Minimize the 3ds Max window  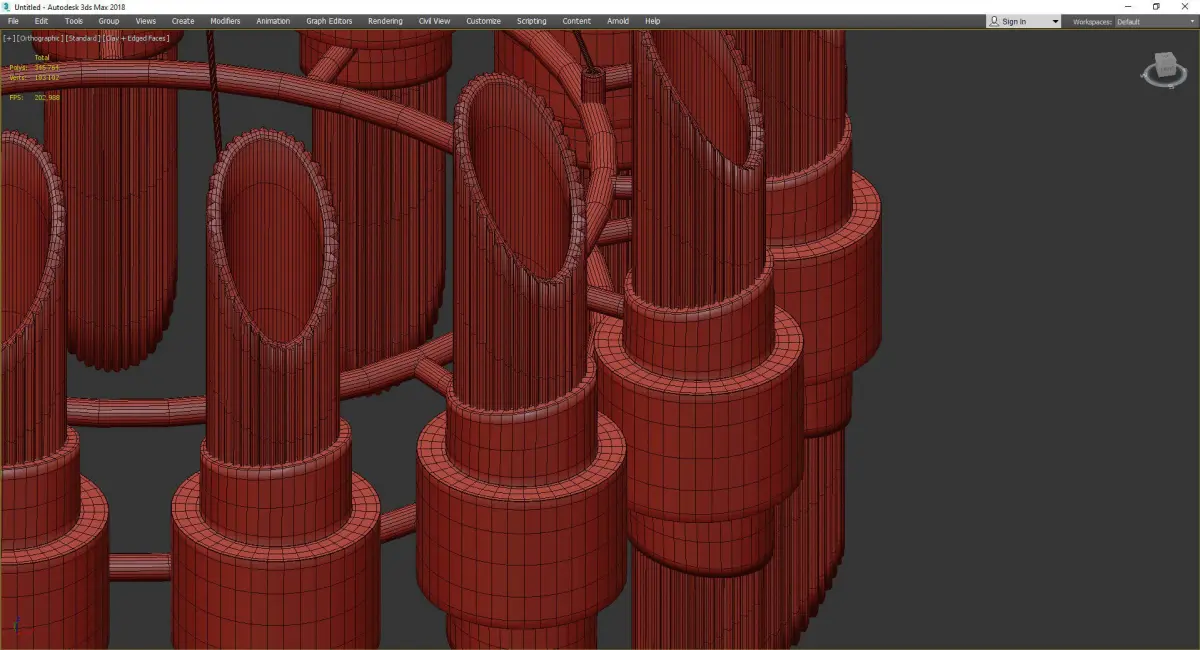tap(1128, 6)
